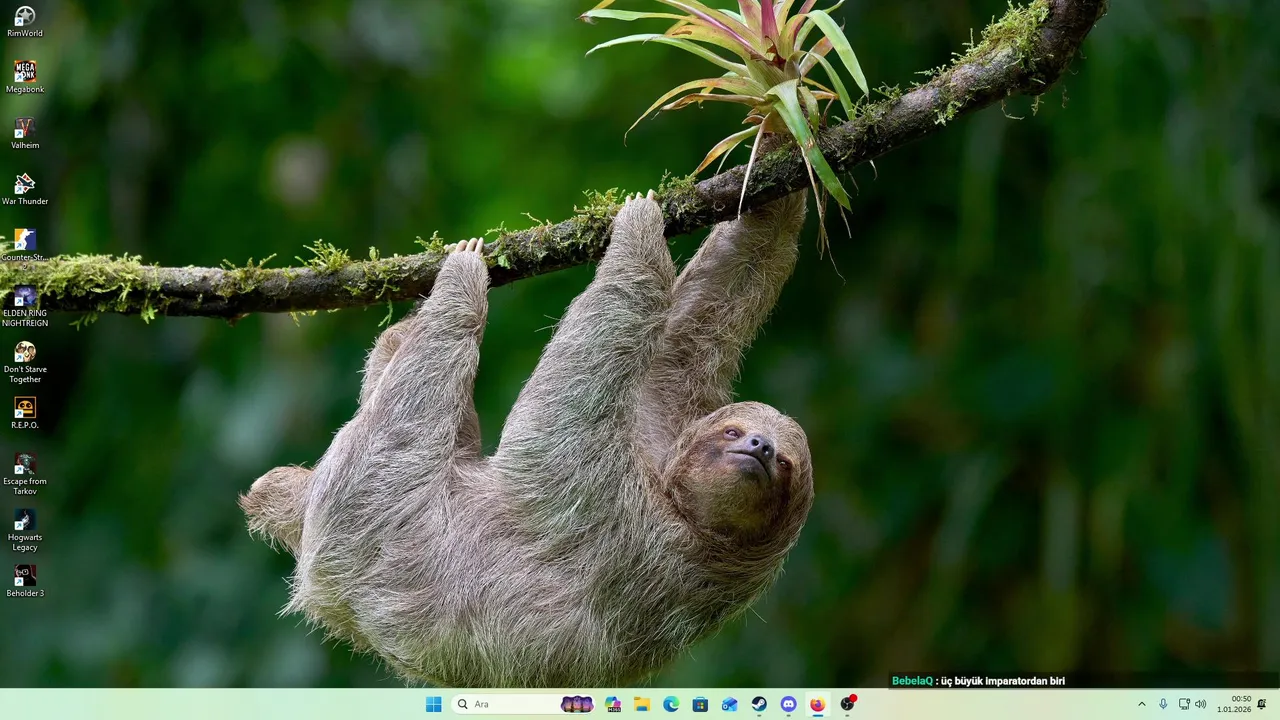This screenshot has width=1280, height=720.
Task: Open the Windows Start menu
Action: point(433,704)
